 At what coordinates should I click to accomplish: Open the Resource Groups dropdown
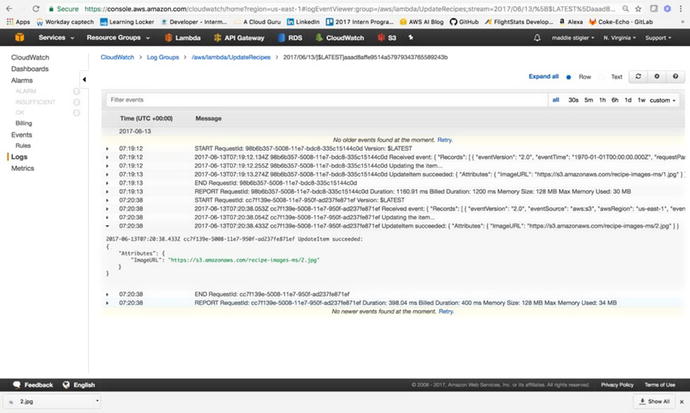[x=118, y=38]
